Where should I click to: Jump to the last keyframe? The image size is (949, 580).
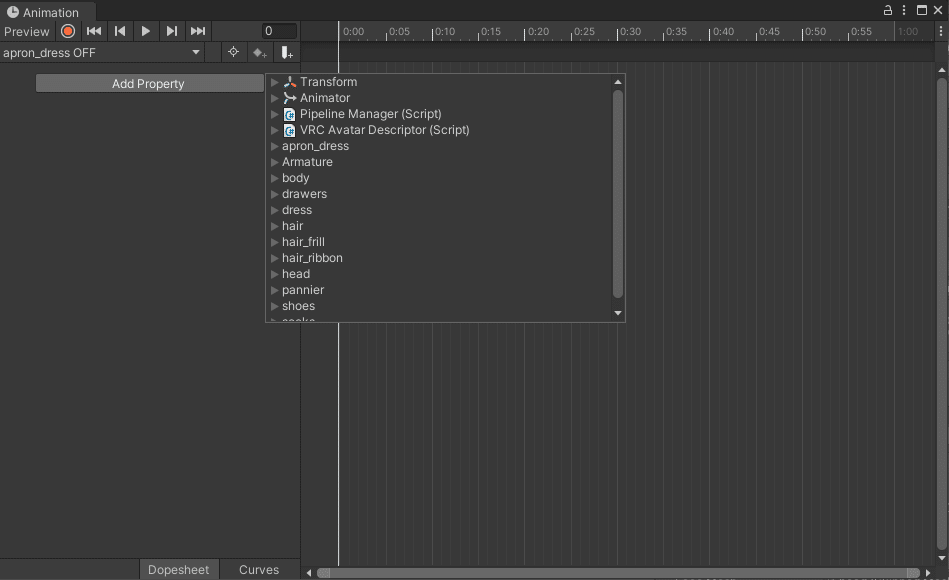tap(198, 31)
